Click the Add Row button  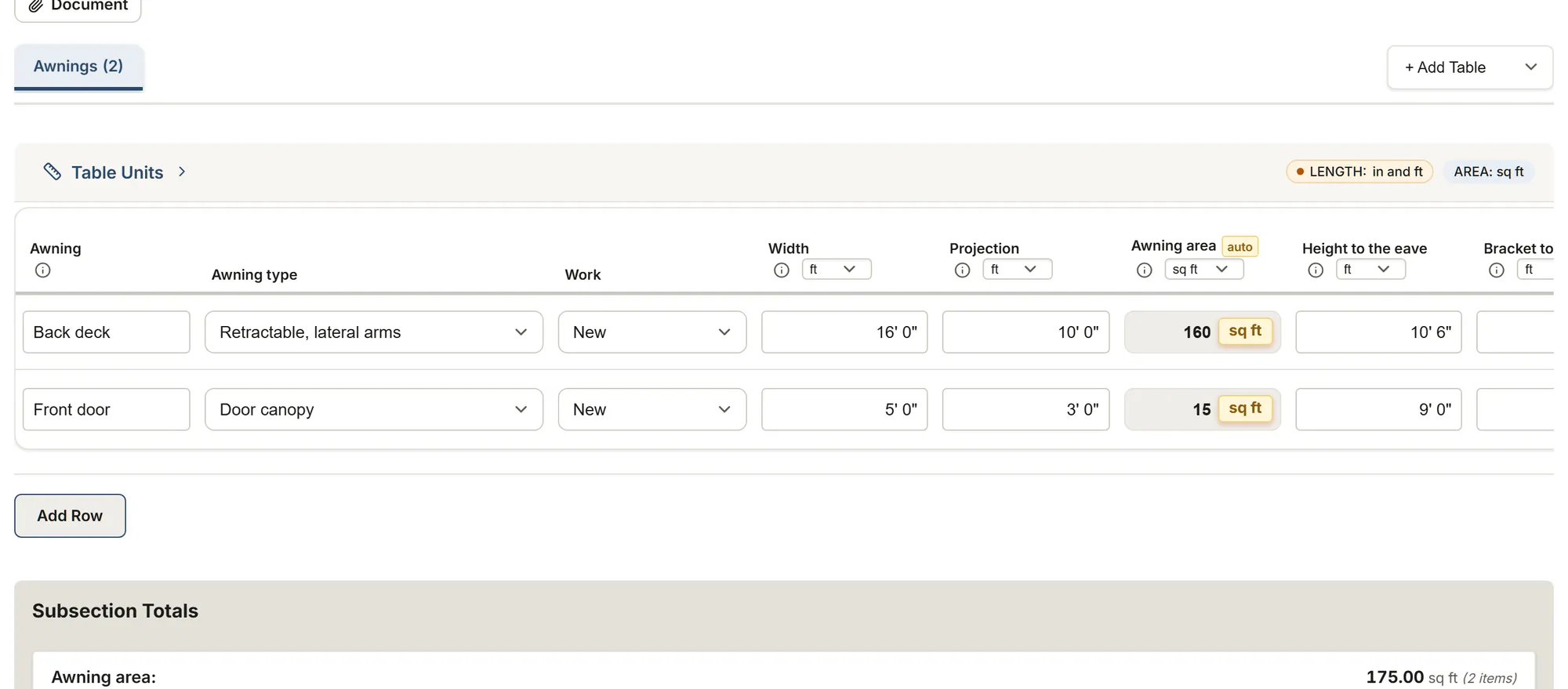click(70, 516)
